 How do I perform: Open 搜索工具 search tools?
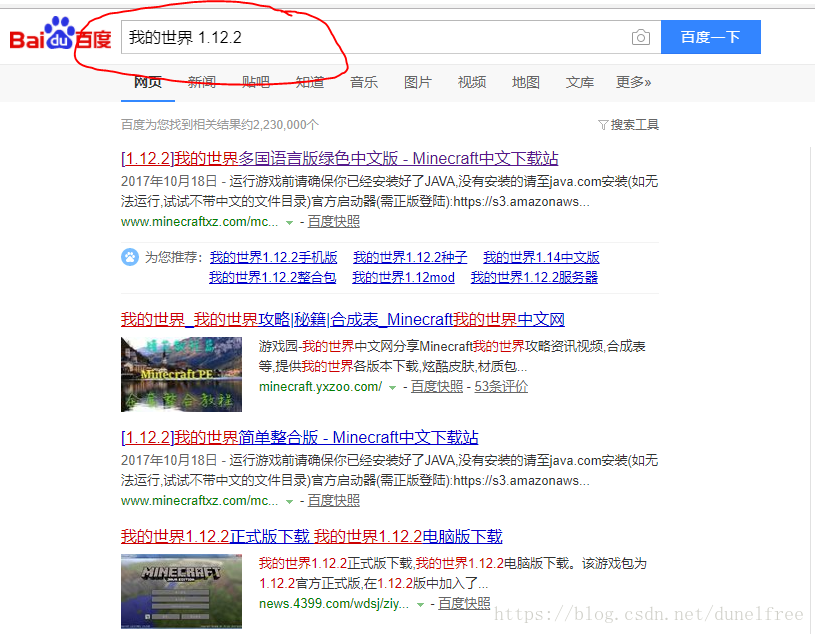point(634,125)
